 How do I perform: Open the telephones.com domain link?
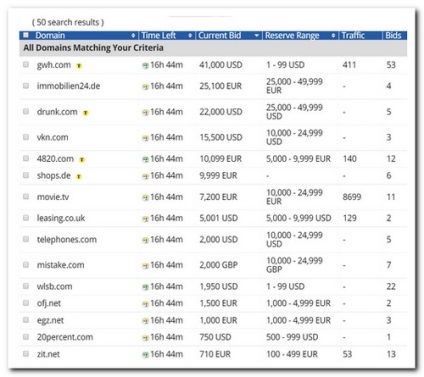(67, 239)
